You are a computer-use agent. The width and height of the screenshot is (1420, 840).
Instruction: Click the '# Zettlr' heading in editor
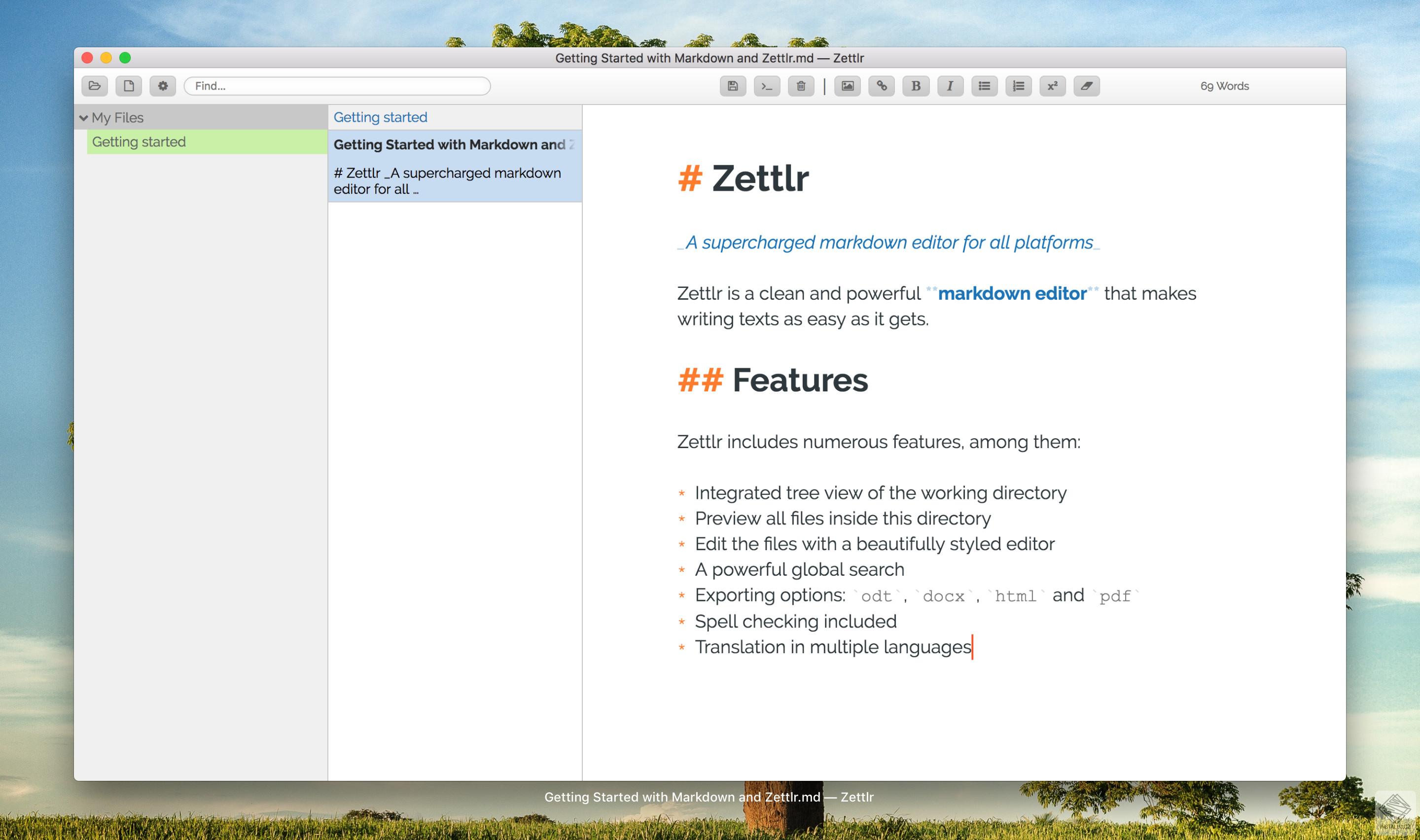coord(743,179)
